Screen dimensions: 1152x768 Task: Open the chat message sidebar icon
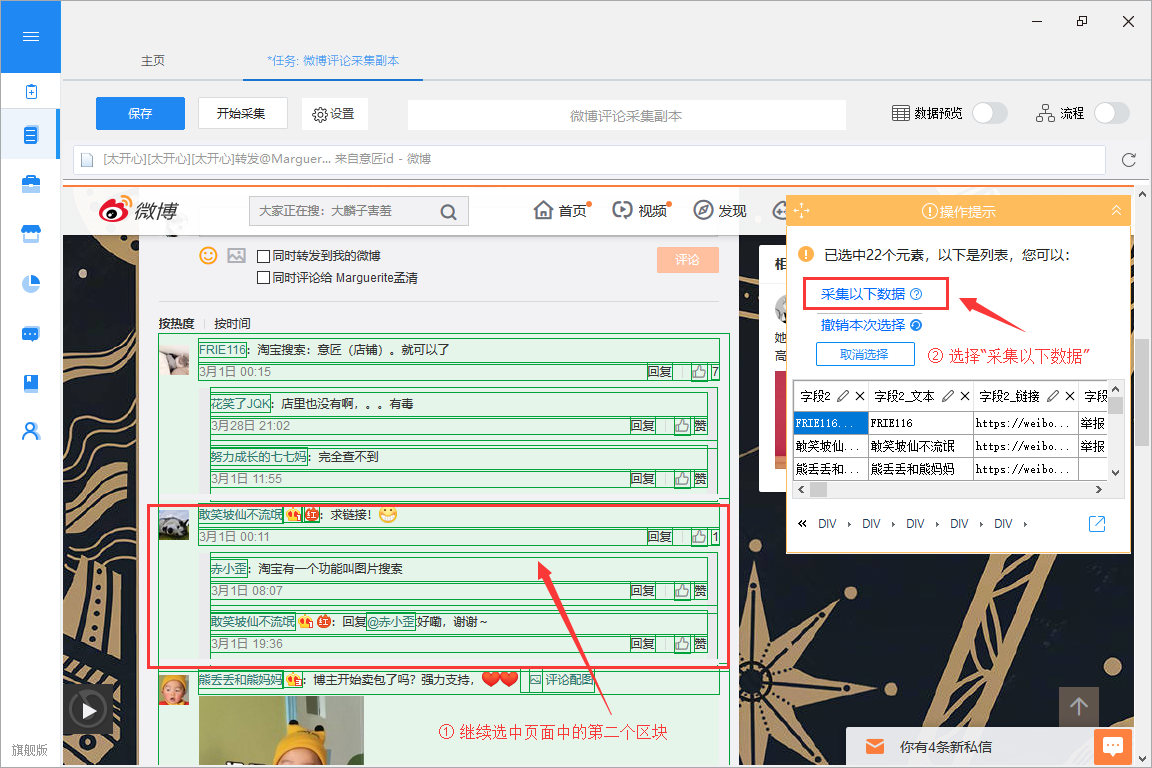pos(31,334)
